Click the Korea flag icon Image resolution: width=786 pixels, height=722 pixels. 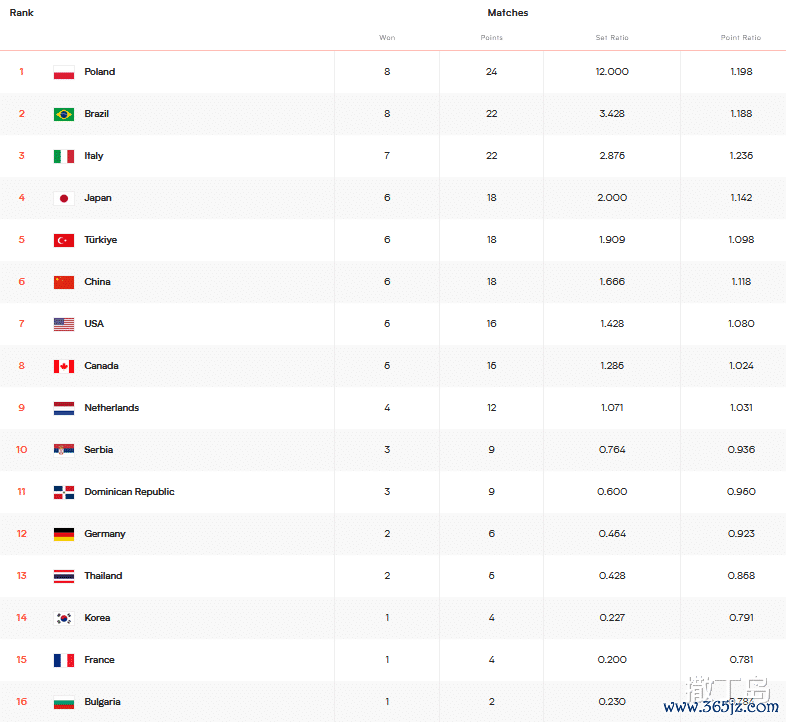pyautogui.click(x=64, y=618)
